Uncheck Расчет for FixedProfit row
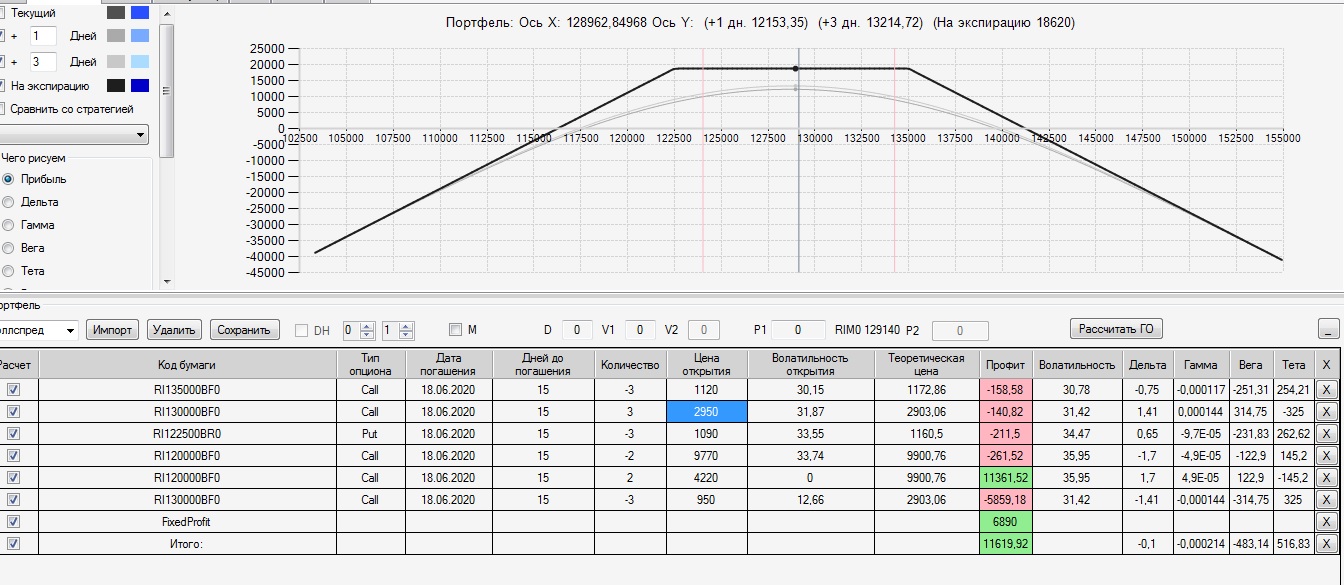 coord(13,522)
